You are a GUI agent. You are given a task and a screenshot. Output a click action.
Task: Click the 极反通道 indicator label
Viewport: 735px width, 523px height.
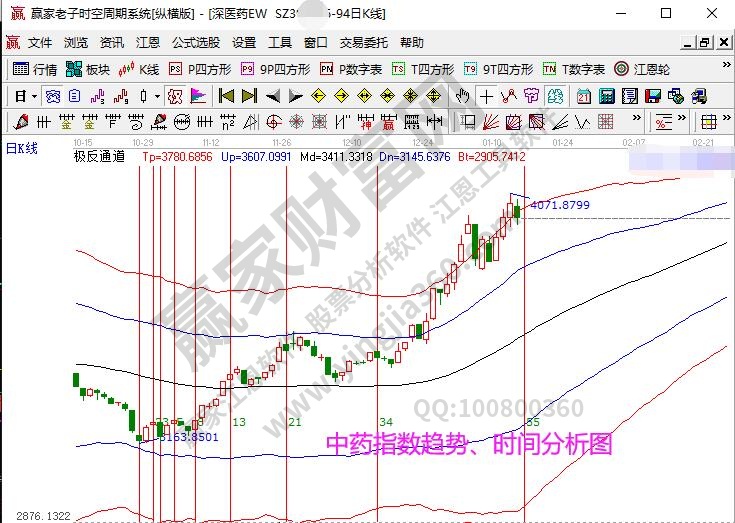pos(99,157)
